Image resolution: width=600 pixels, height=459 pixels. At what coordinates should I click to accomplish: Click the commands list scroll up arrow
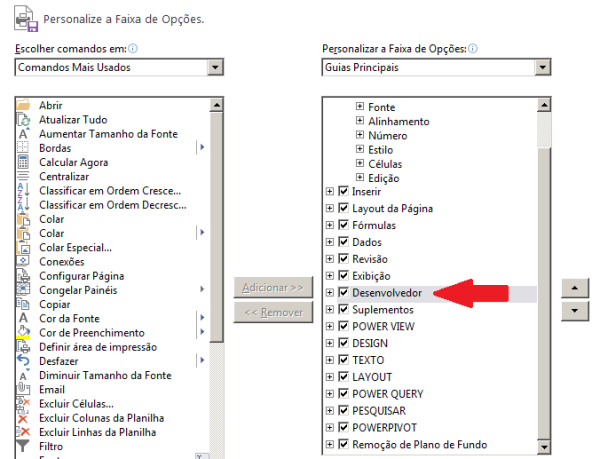[x=217, y=105]
